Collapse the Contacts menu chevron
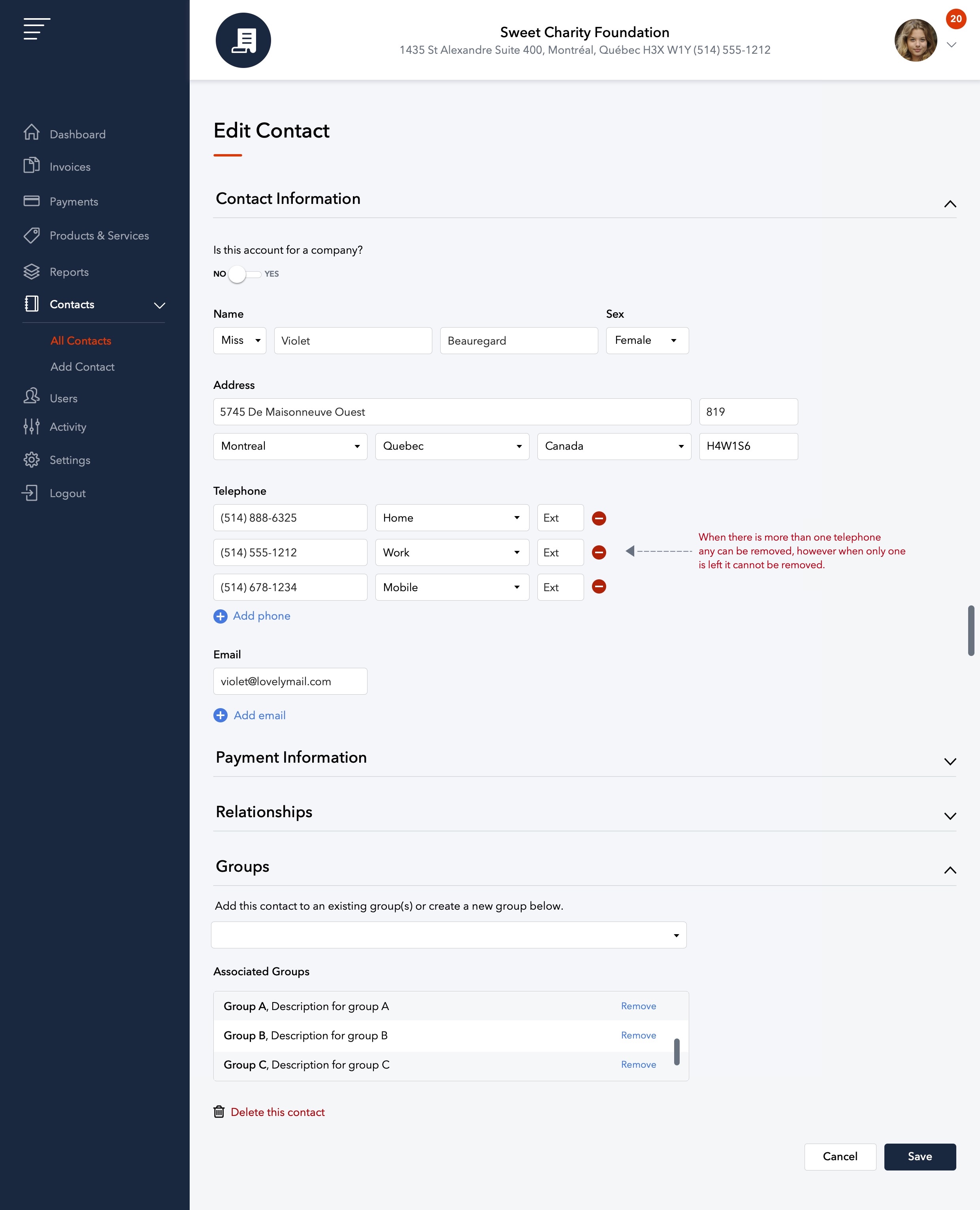980x1210 pixels. coord(160,305)
